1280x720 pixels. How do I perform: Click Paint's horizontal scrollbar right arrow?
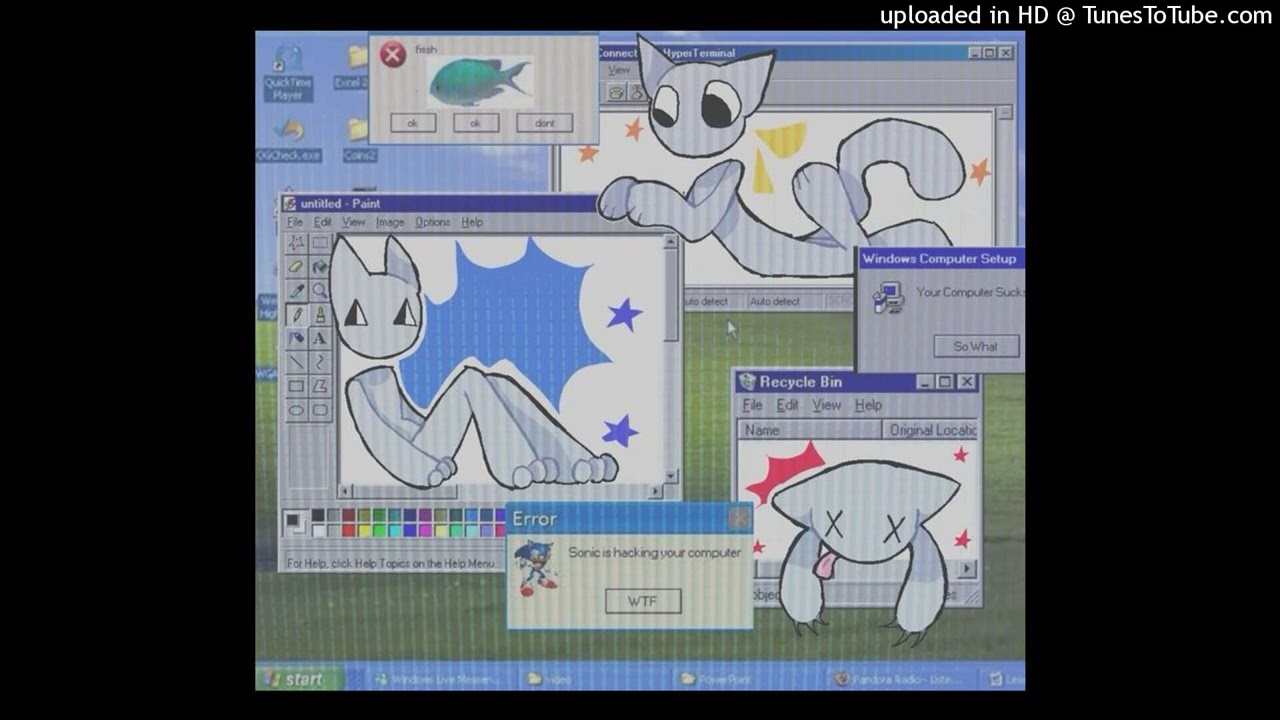click(x=656, y=491)
